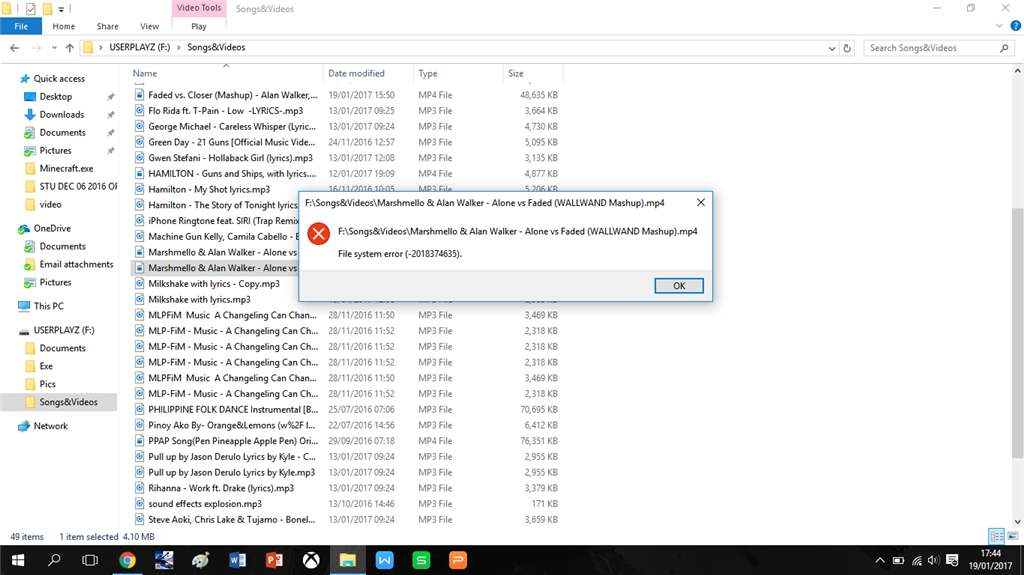This screenshot has width=1024, height=575.
Task: Select This PC in the navigation pane
Action: coord(48,306)
